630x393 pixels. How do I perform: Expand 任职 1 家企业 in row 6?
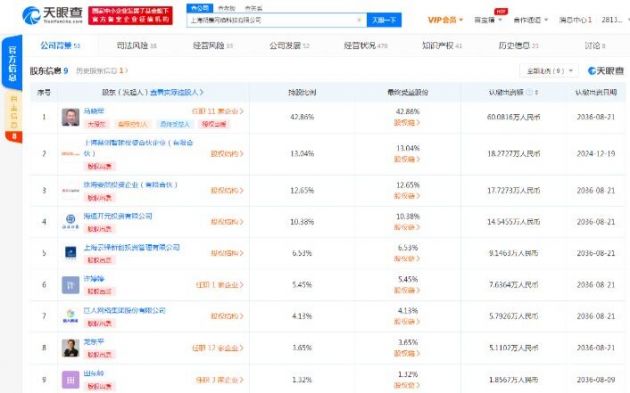point(219,285)
